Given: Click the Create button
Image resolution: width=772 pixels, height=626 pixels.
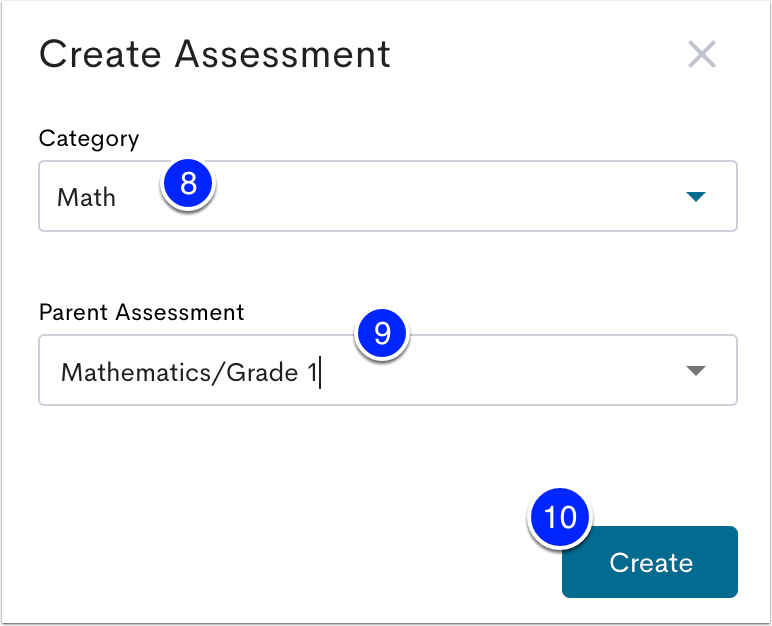Looking at the screenshot, I should (650, 562).
